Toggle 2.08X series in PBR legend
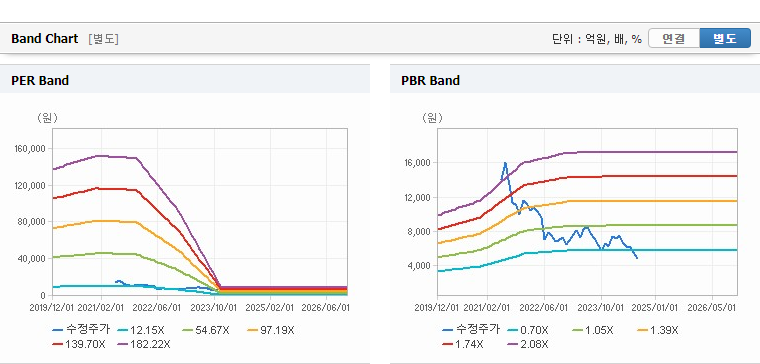760x364 pixels. 528,344
